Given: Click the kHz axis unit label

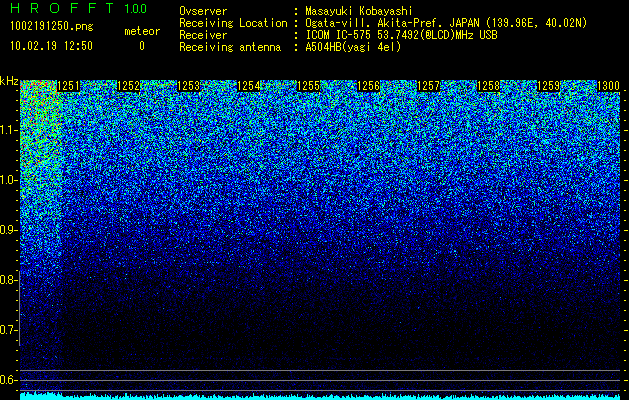Looking at the screenshot, I should [9, 81].
